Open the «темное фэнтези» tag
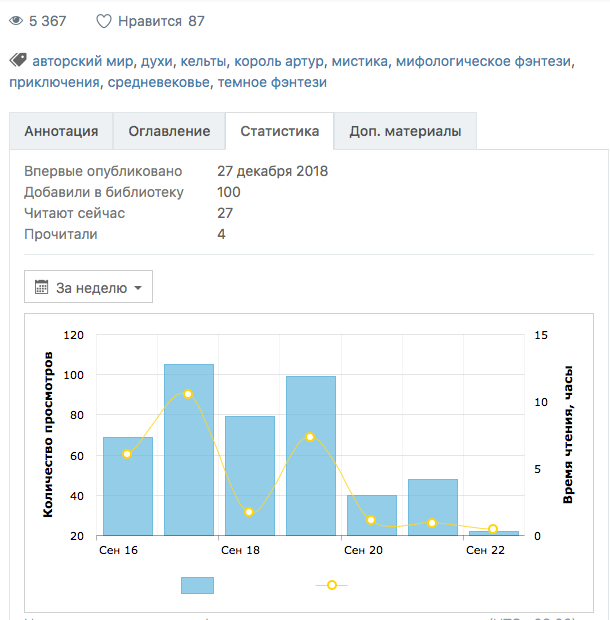Image resolution: width=610 pixels, height=620 pixels. 272,82
